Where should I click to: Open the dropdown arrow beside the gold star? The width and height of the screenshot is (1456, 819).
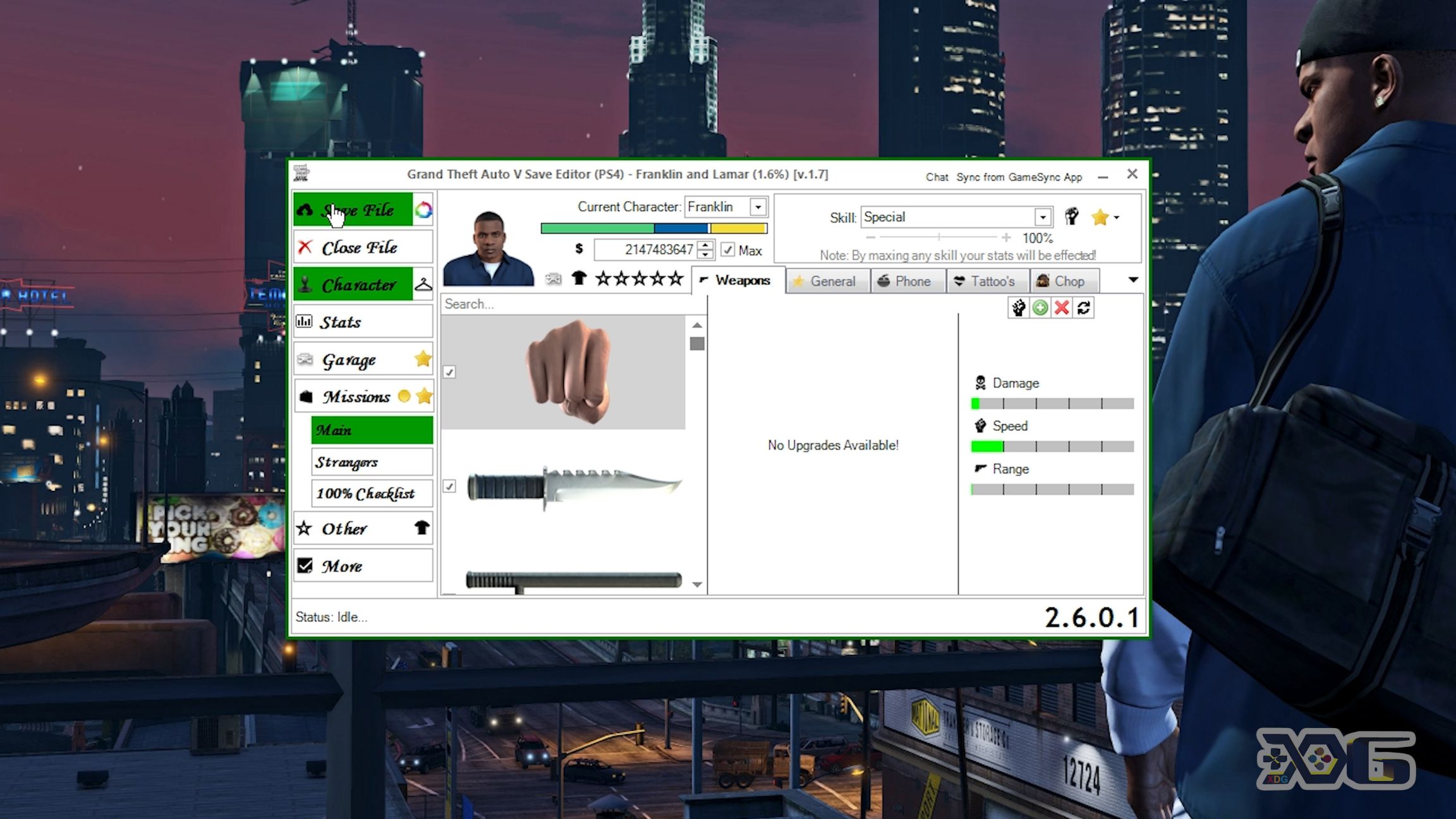point(1117,217)
